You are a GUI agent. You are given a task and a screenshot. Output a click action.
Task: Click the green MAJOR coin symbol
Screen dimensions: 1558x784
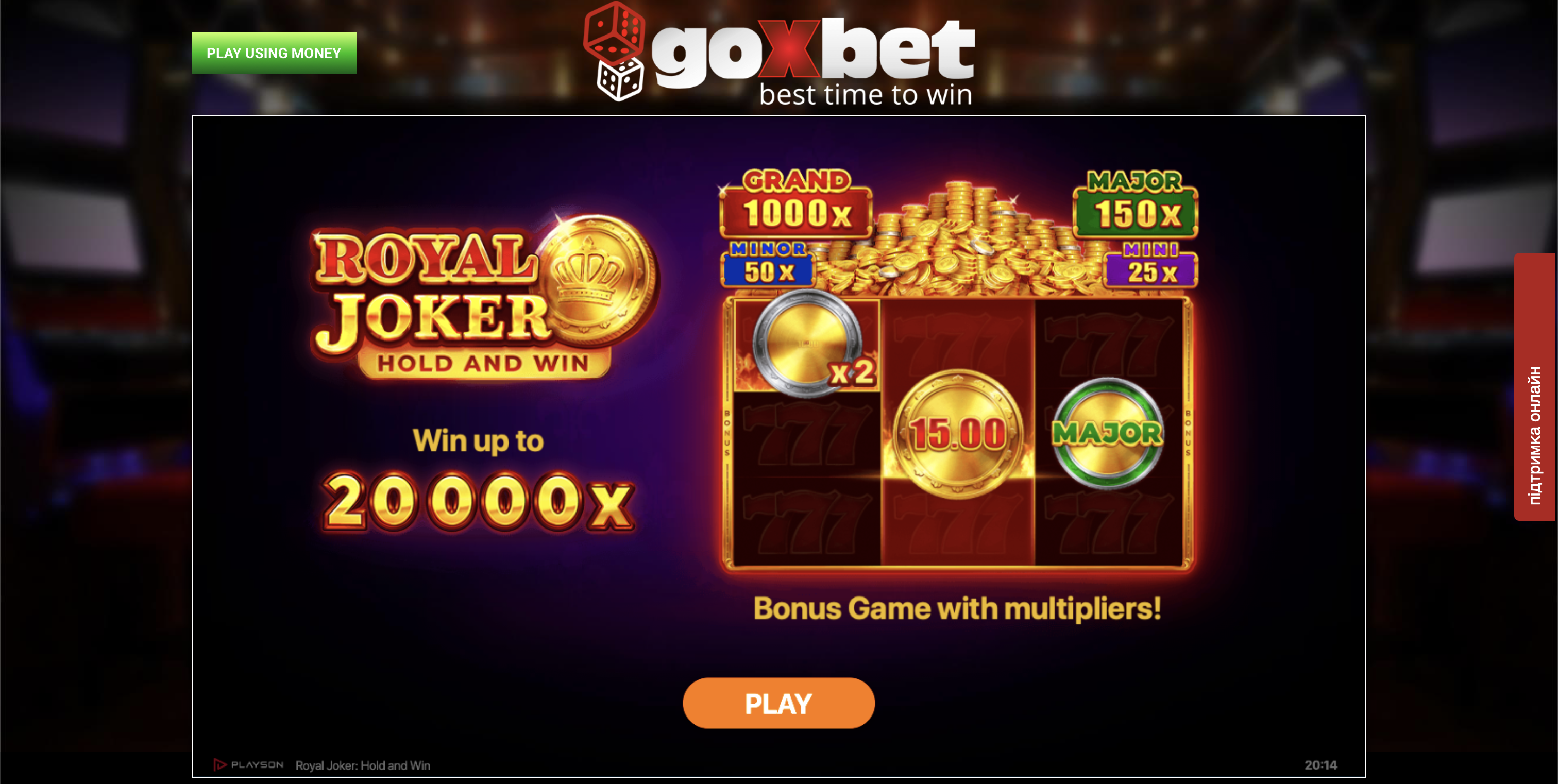(x=1107, y=433)
